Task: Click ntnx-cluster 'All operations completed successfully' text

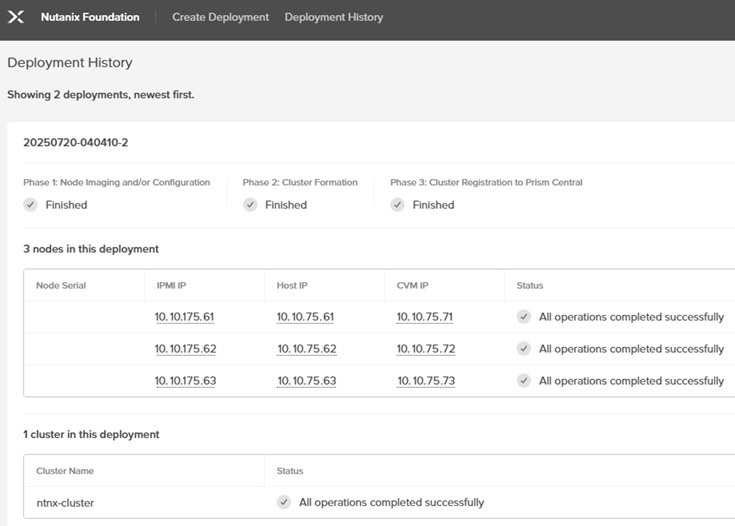Action: point(391,503)
